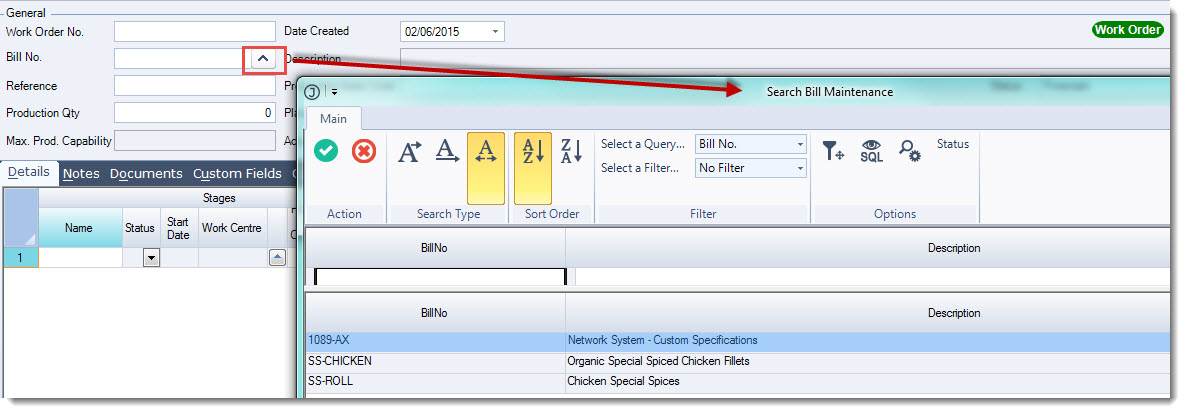1185x413 pixels.
Task: Open the Custom Fields tab
Action: (237, 174)
